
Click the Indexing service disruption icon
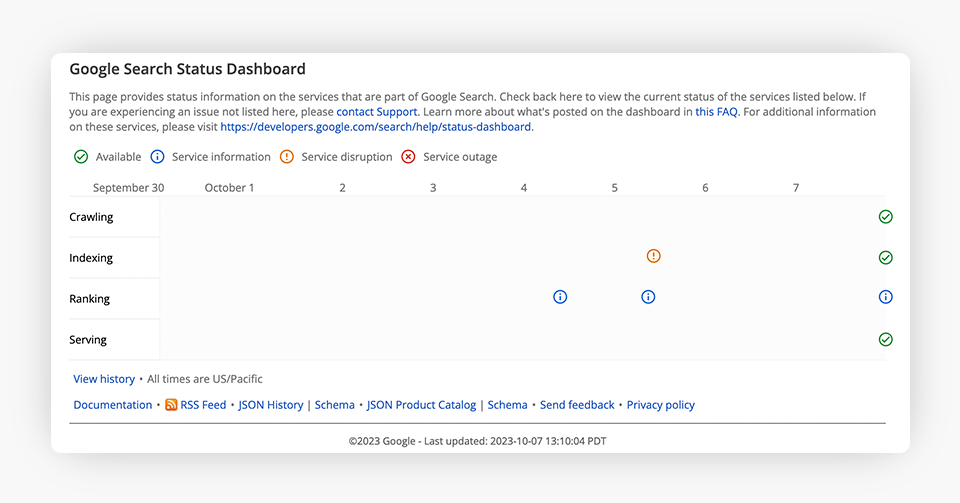653,256
